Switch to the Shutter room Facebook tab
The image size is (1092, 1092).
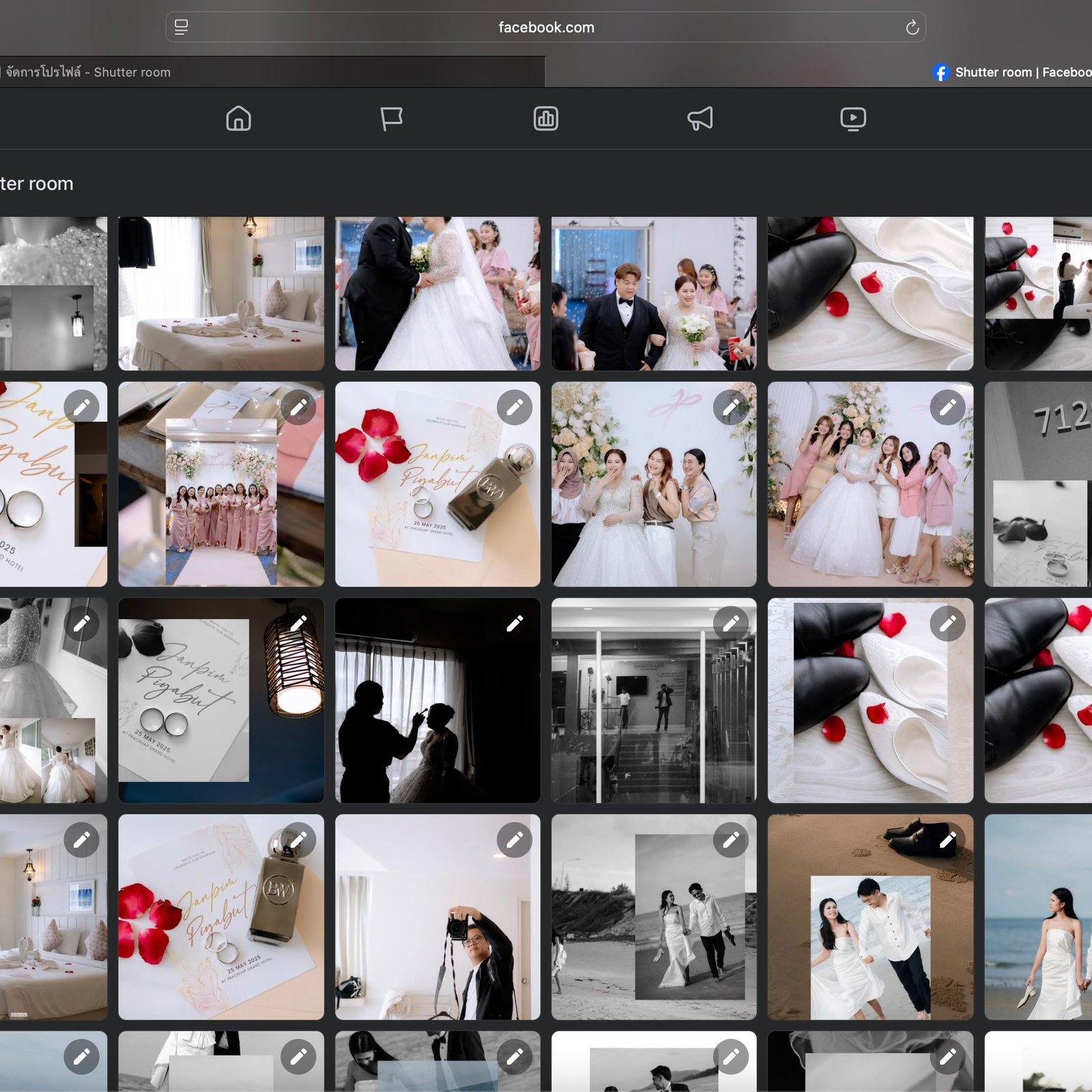(x=1010, y=72)
